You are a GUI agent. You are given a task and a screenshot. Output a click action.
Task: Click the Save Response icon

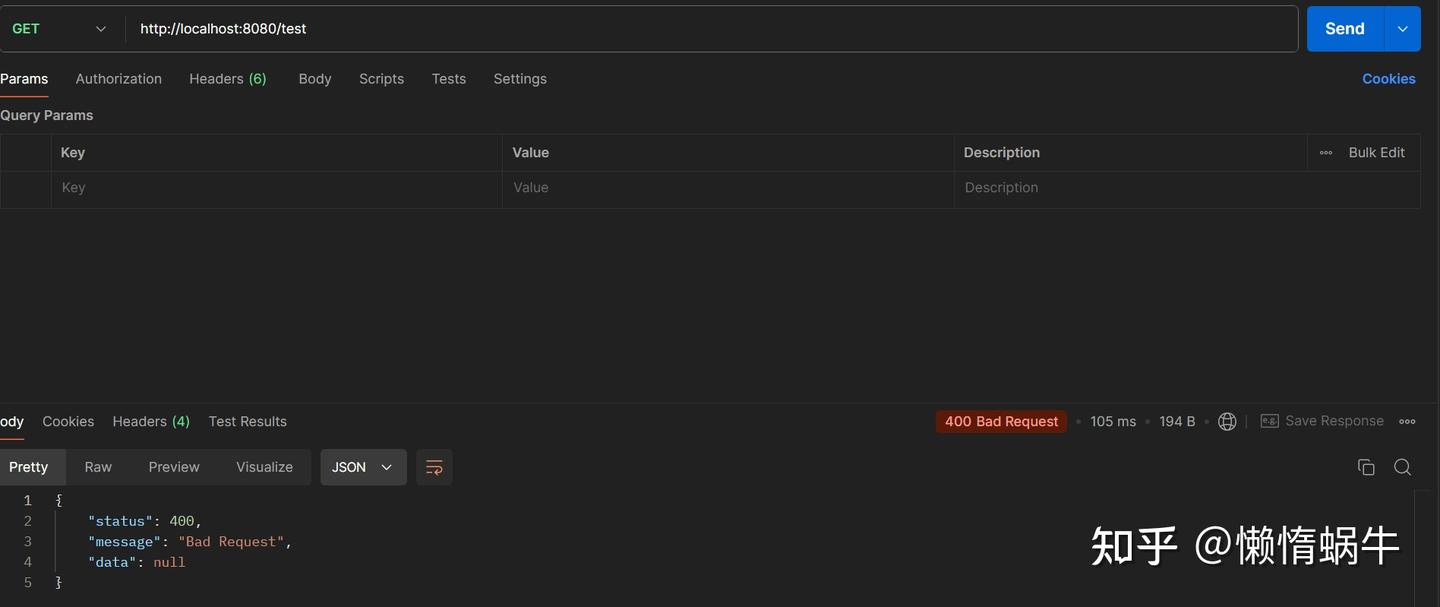(1270, 421)
